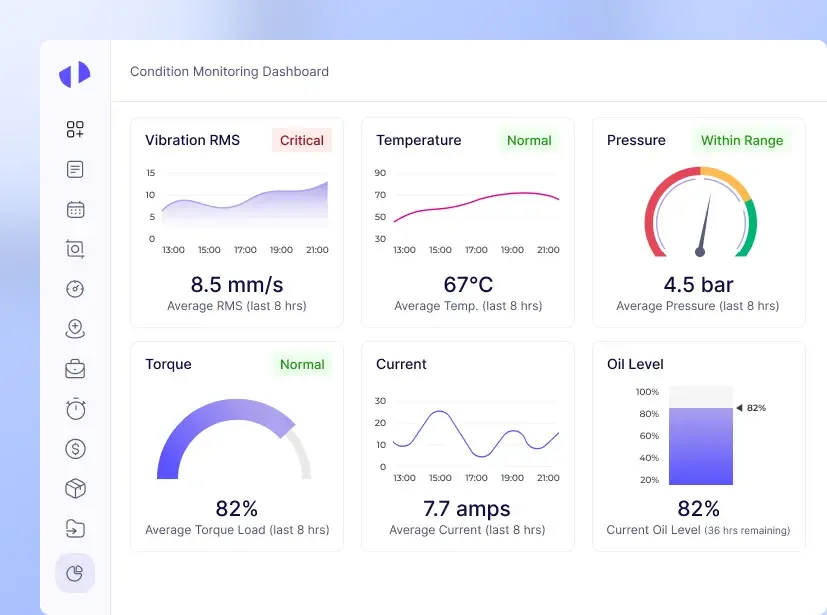Click the Critical status badge on Vibration RMS

302,140
